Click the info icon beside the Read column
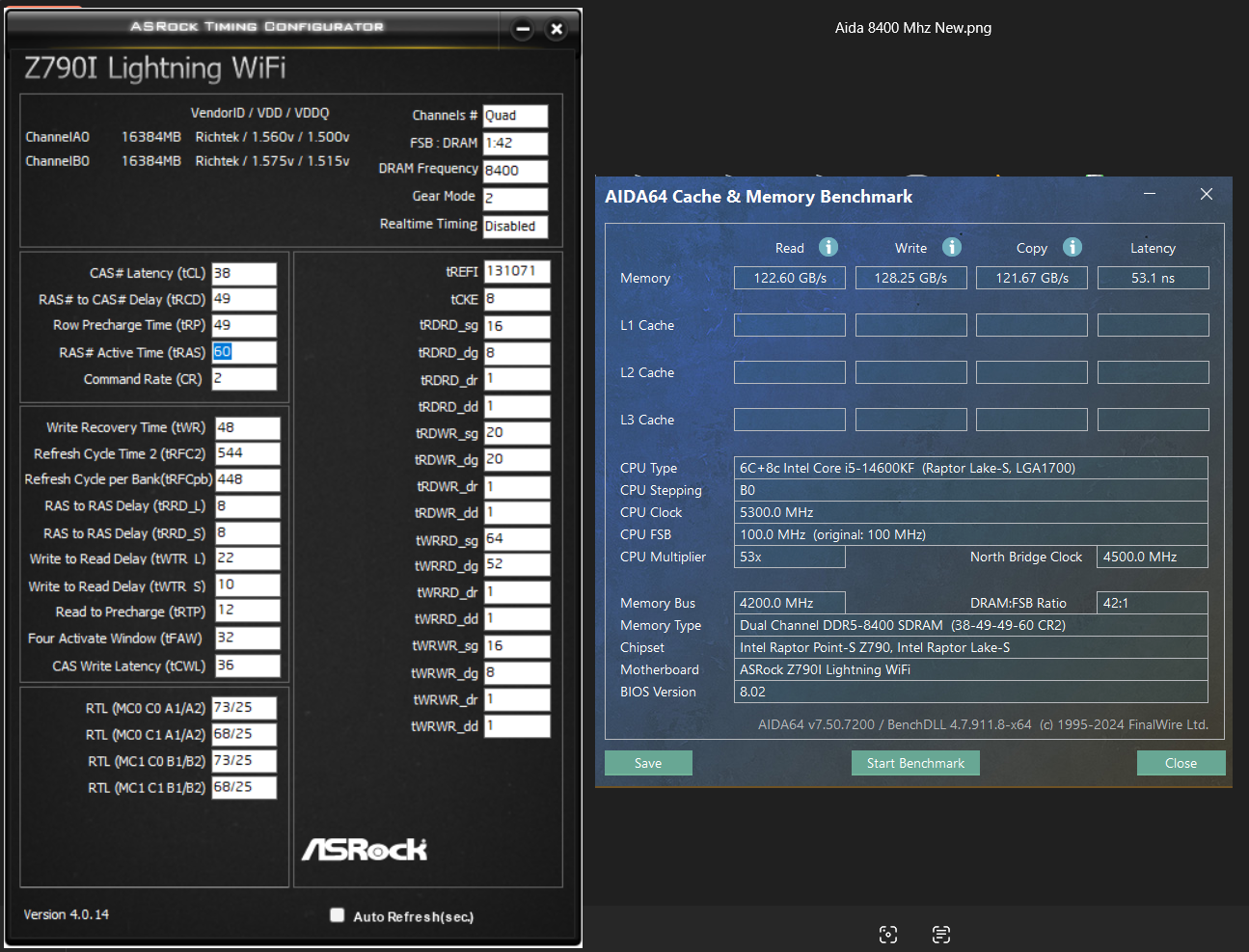This screenshot has height=952, width=1249. click(x=828, y=247)
